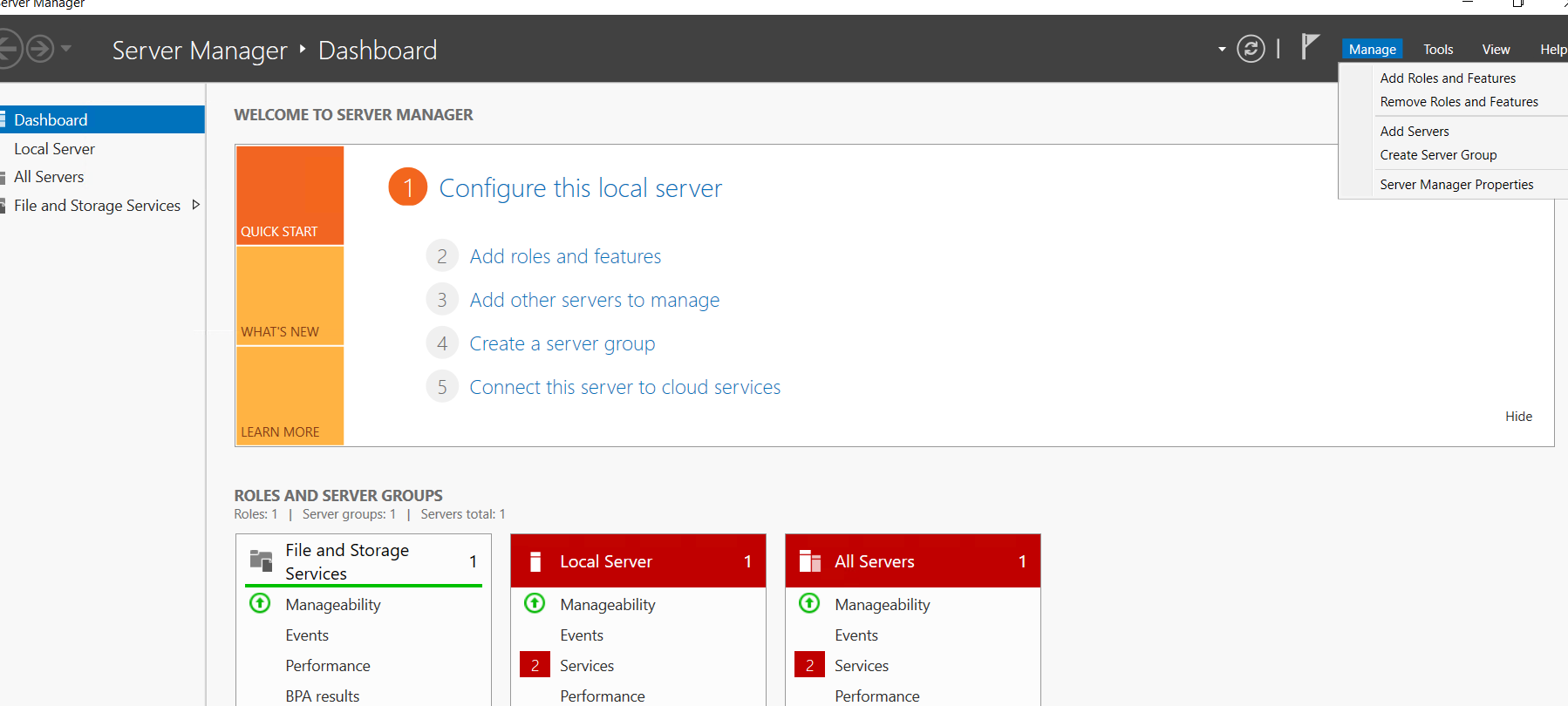Click Connect this server to cloud services

(625, 387)
